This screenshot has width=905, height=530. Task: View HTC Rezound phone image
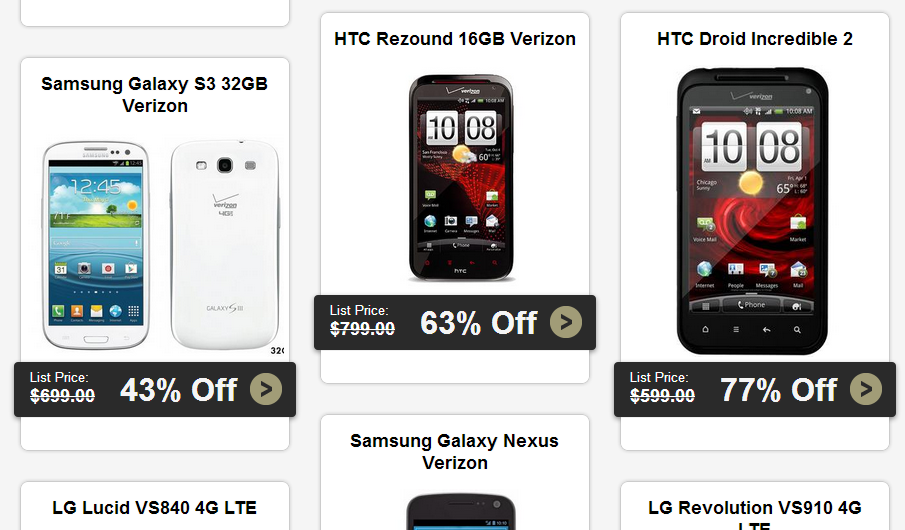coord(461,178)
